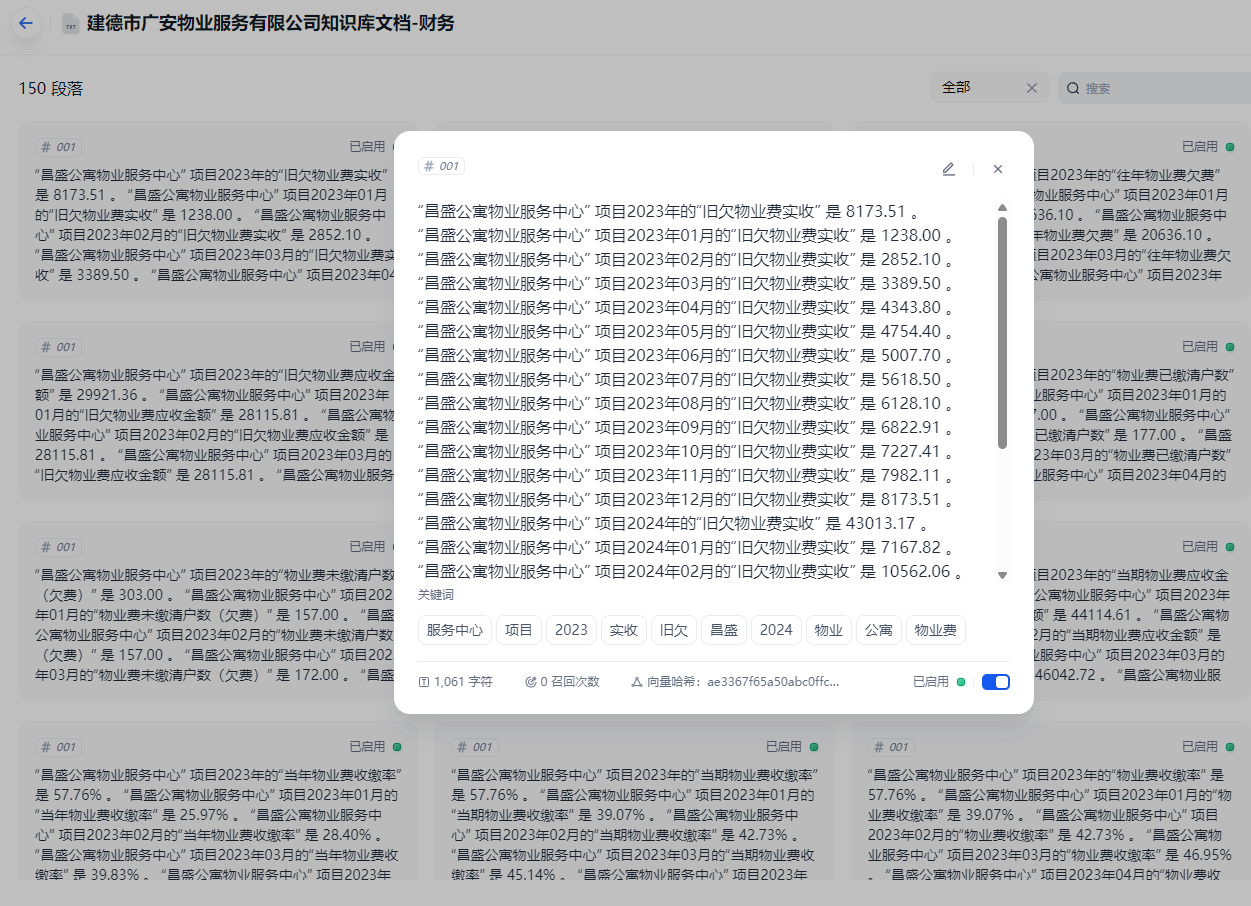The width and height of the screenshot is (1251, 906).
Task: Click the # 001 tag in the dialog header
Action: point(441,167)
